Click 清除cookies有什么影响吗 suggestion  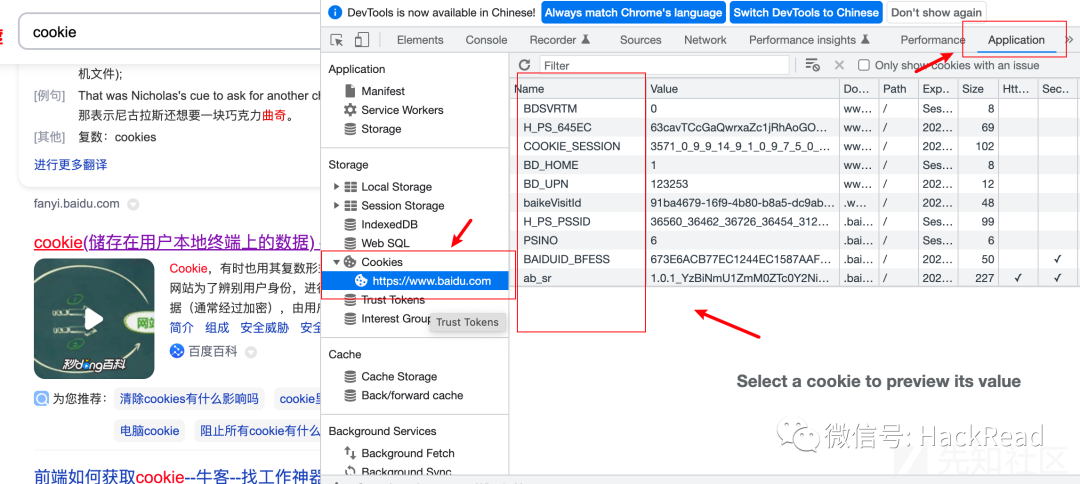click(189, 399)
